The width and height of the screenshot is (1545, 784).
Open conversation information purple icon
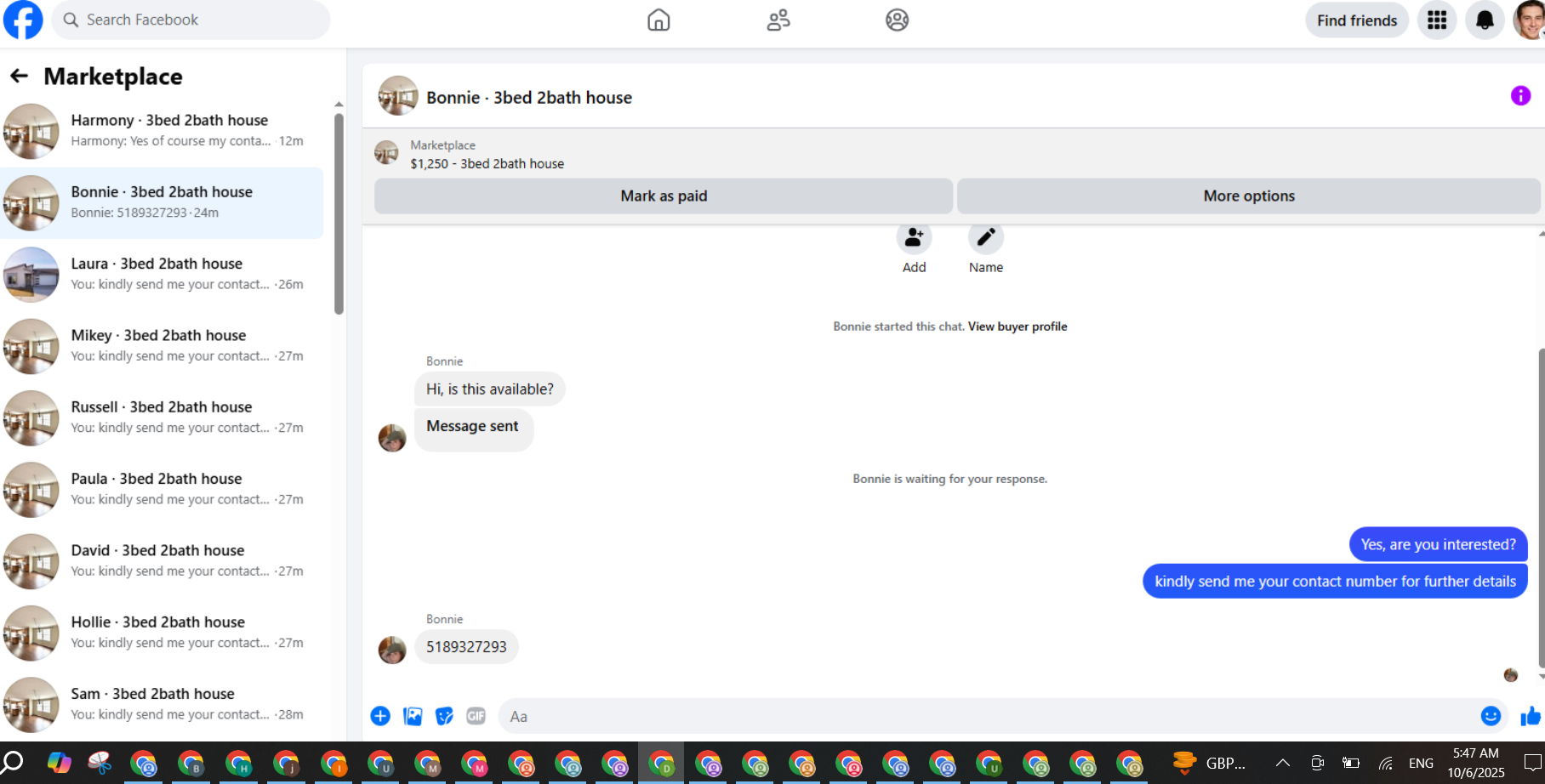(1520, 95)
